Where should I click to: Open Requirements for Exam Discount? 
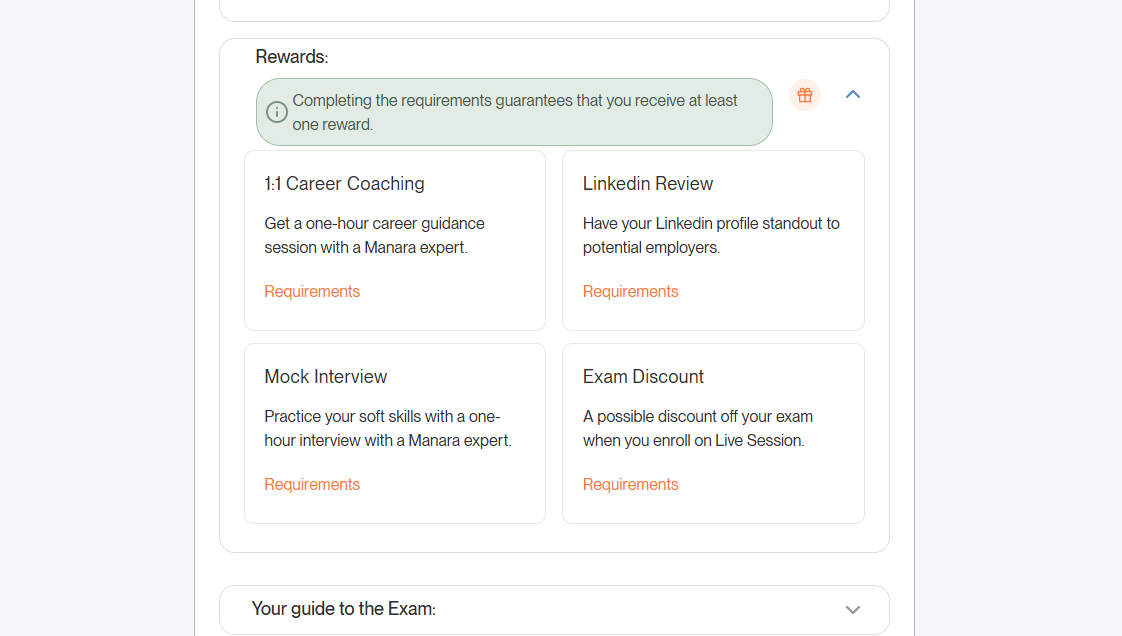[630, 484]
